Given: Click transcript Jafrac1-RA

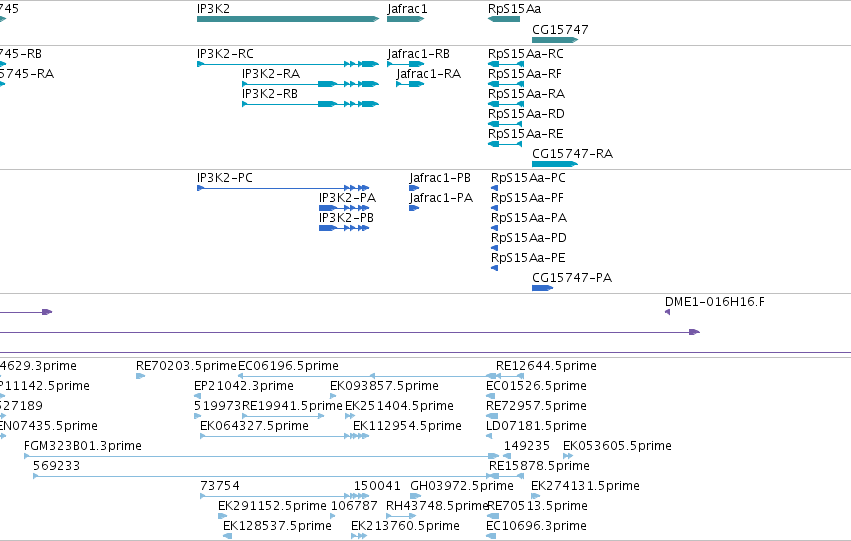Looking at the screenshot, I should (410, 84).
